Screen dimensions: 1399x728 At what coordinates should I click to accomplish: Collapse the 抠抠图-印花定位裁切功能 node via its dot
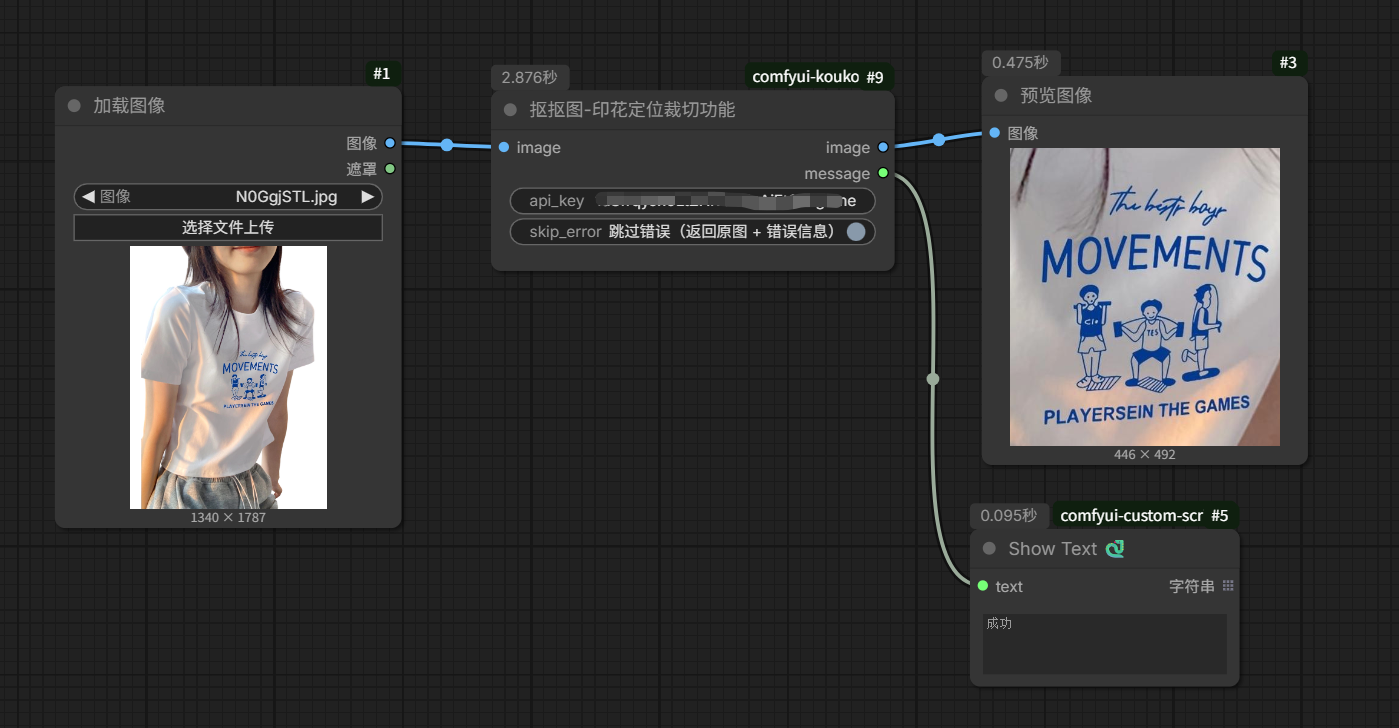click(510, 110)
